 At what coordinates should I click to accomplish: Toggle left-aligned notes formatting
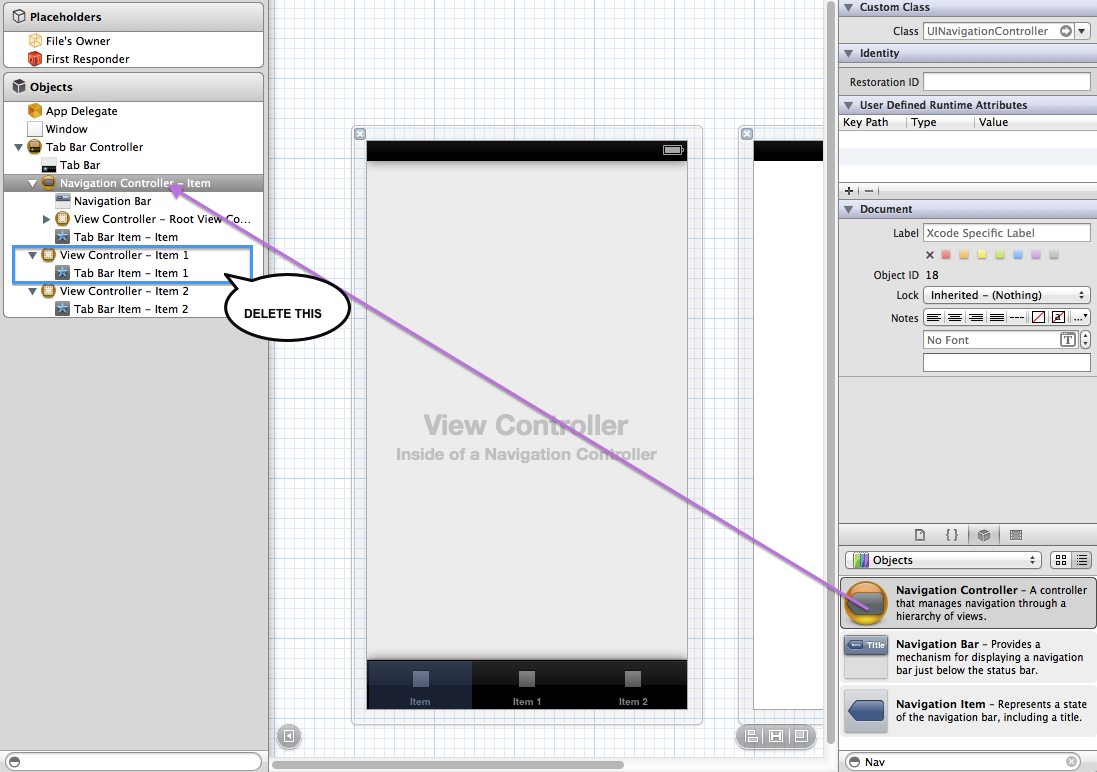coord(935,316)
